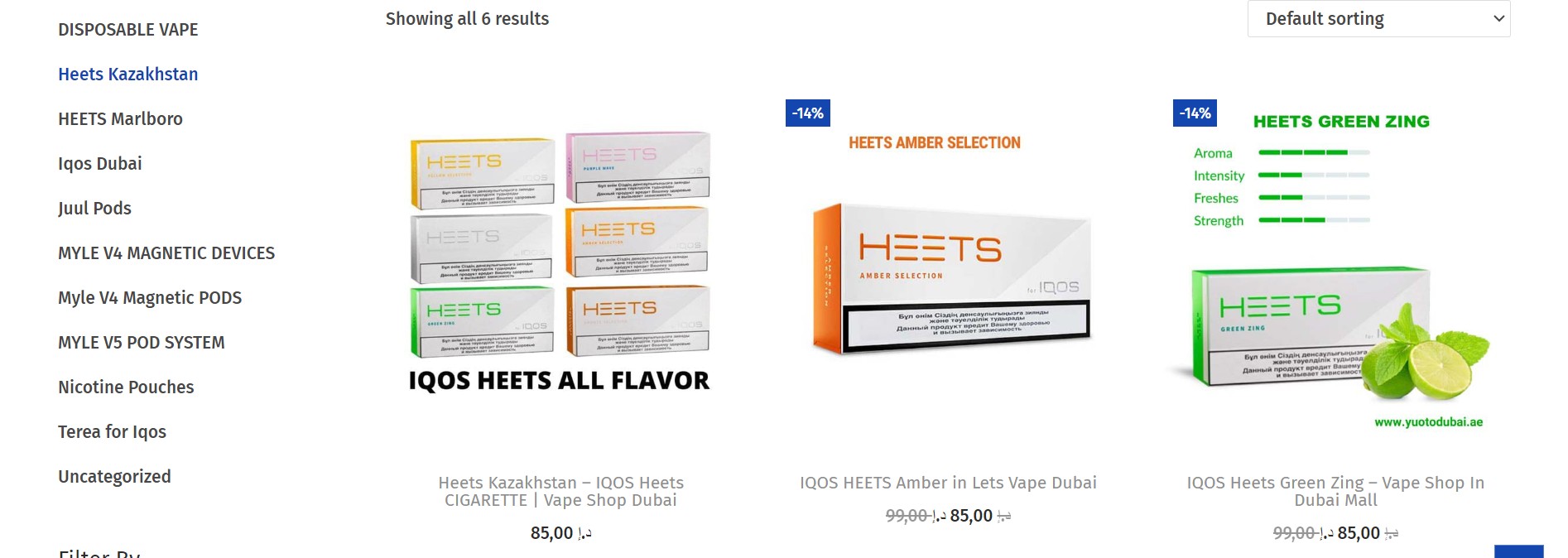
Task: Click the -14% badge on Green Zing
Action: [1195, 113]
